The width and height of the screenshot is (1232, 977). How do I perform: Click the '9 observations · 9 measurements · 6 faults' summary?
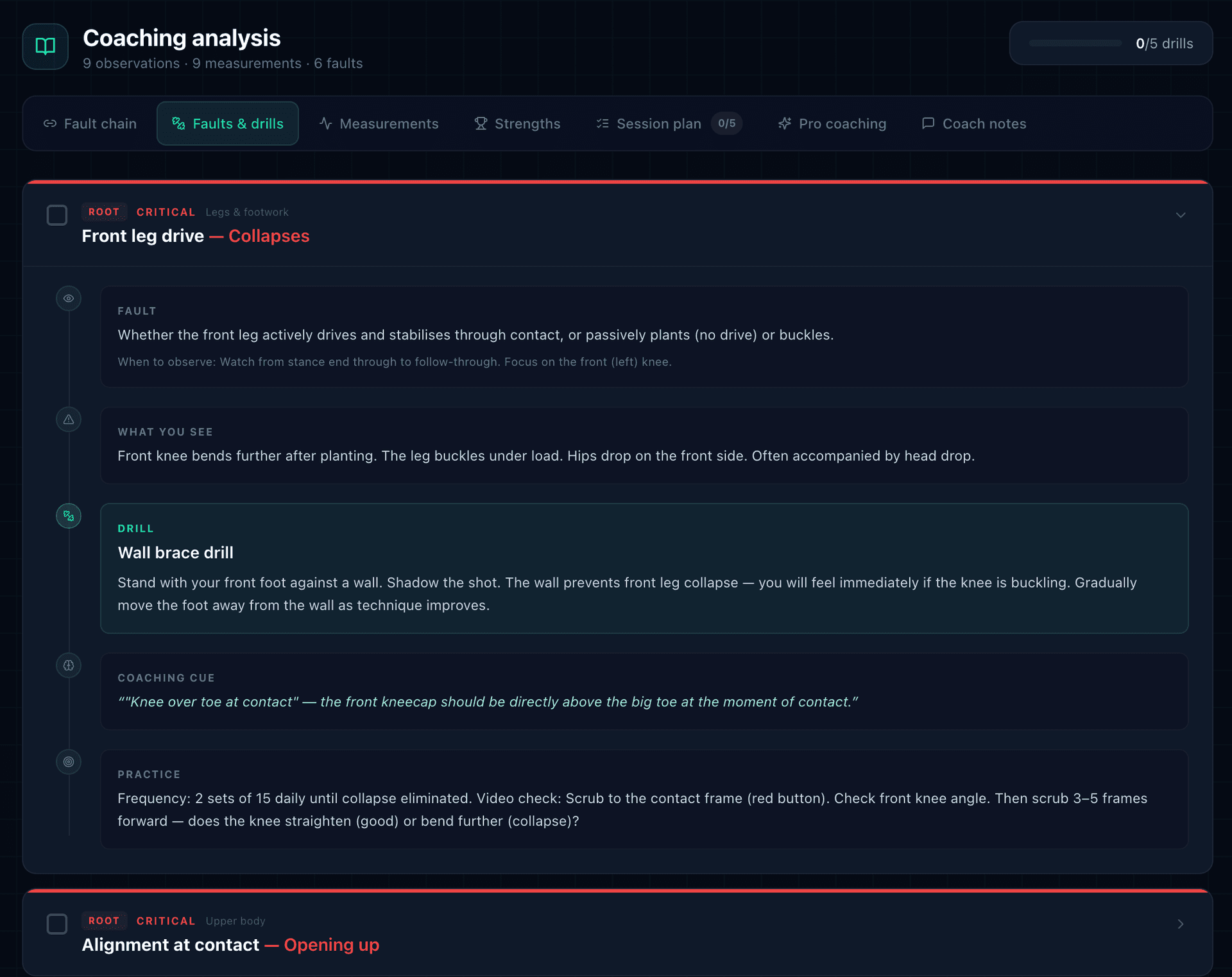[223, 64]
